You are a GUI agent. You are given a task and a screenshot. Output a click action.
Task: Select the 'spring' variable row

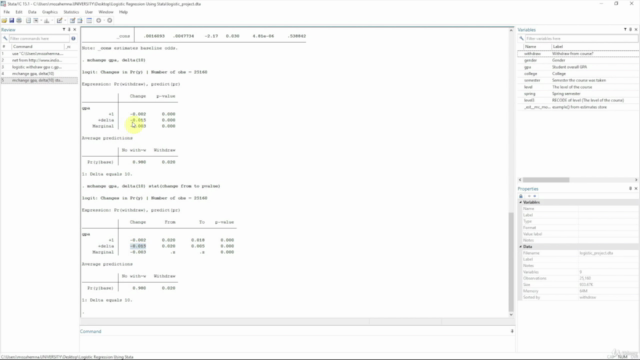[578, 93]
